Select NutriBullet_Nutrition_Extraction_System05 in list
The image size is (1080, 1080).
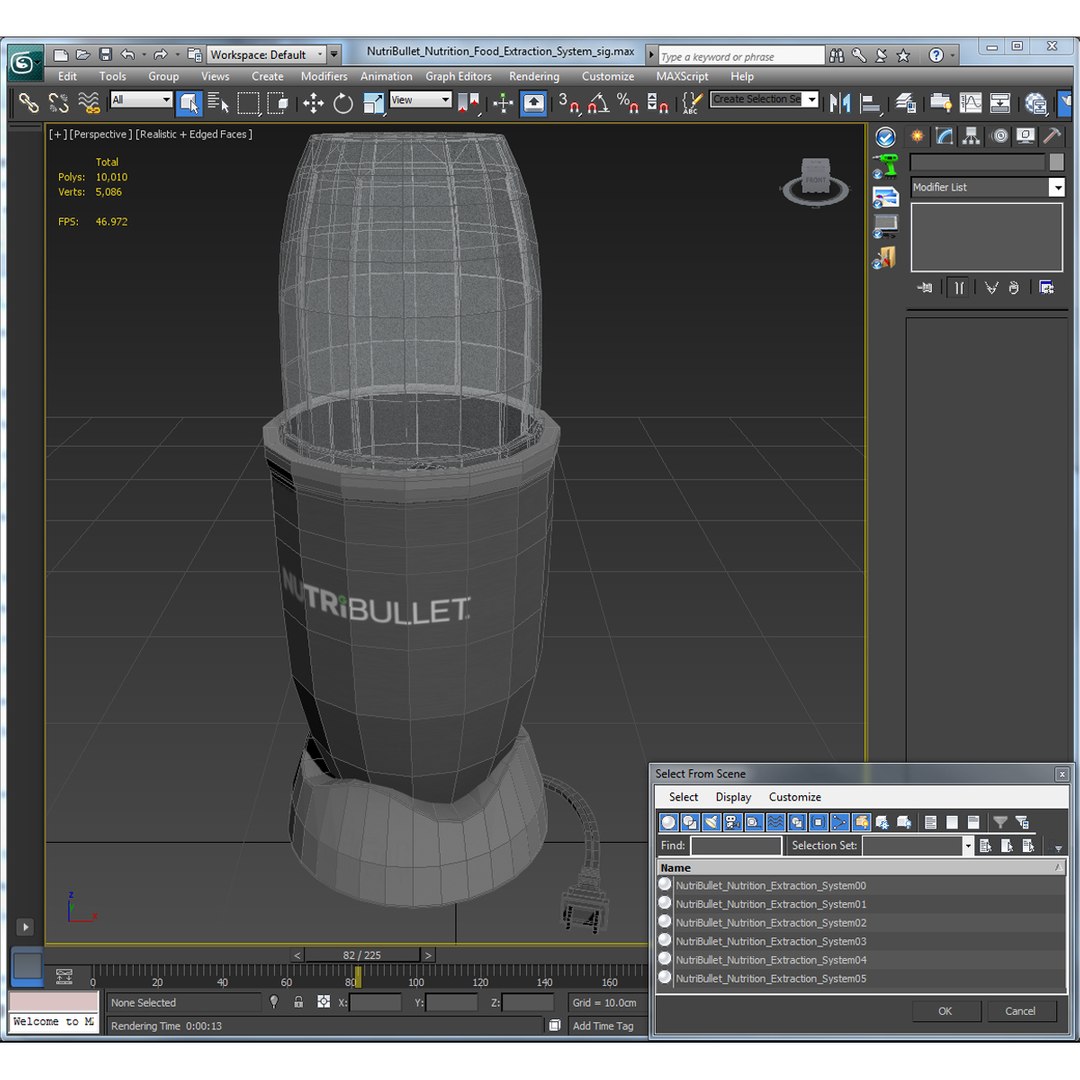[860, 978]
